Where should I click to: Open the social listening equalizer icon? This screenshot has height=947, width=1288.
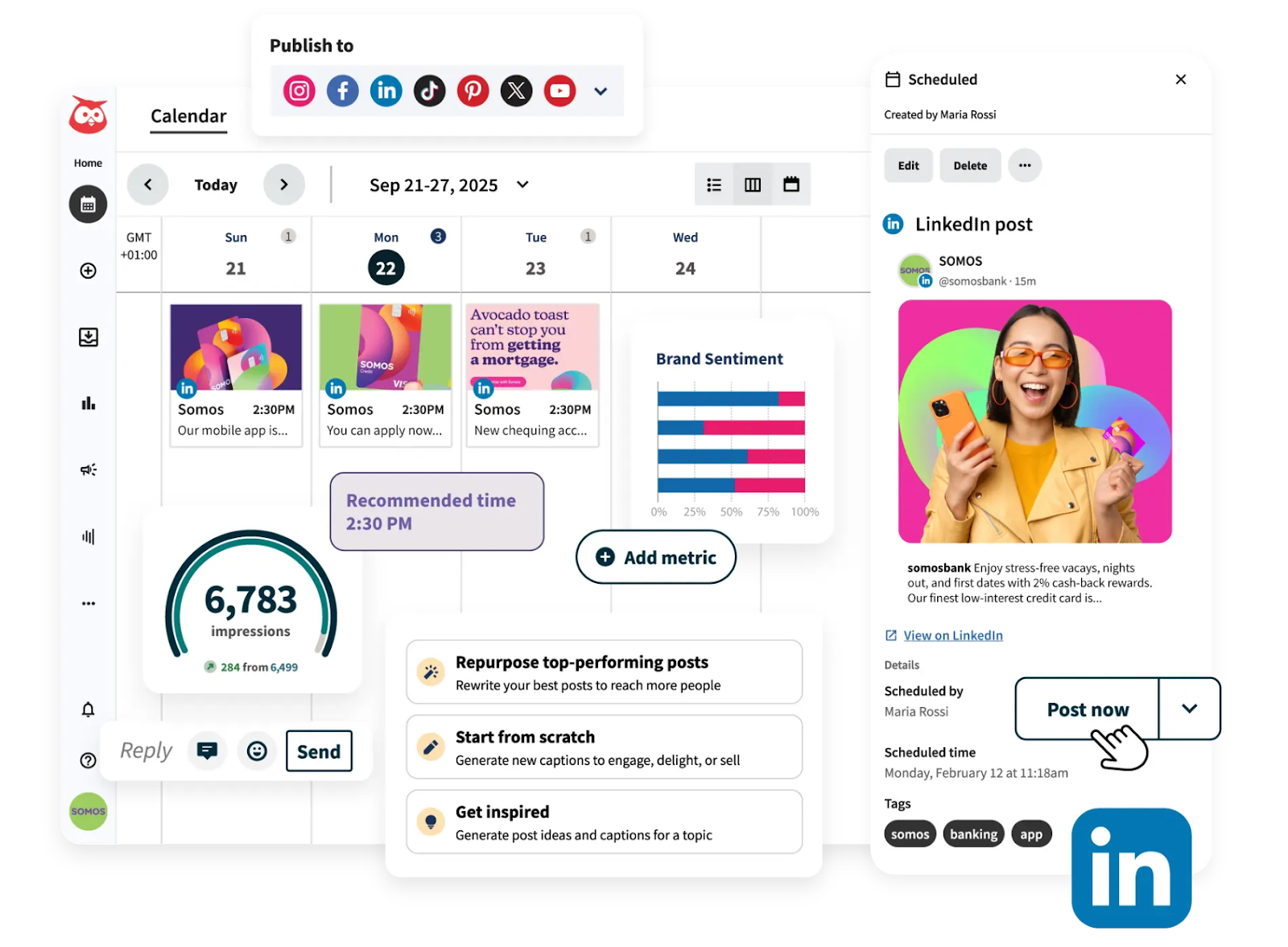click(x=87, y=536)
